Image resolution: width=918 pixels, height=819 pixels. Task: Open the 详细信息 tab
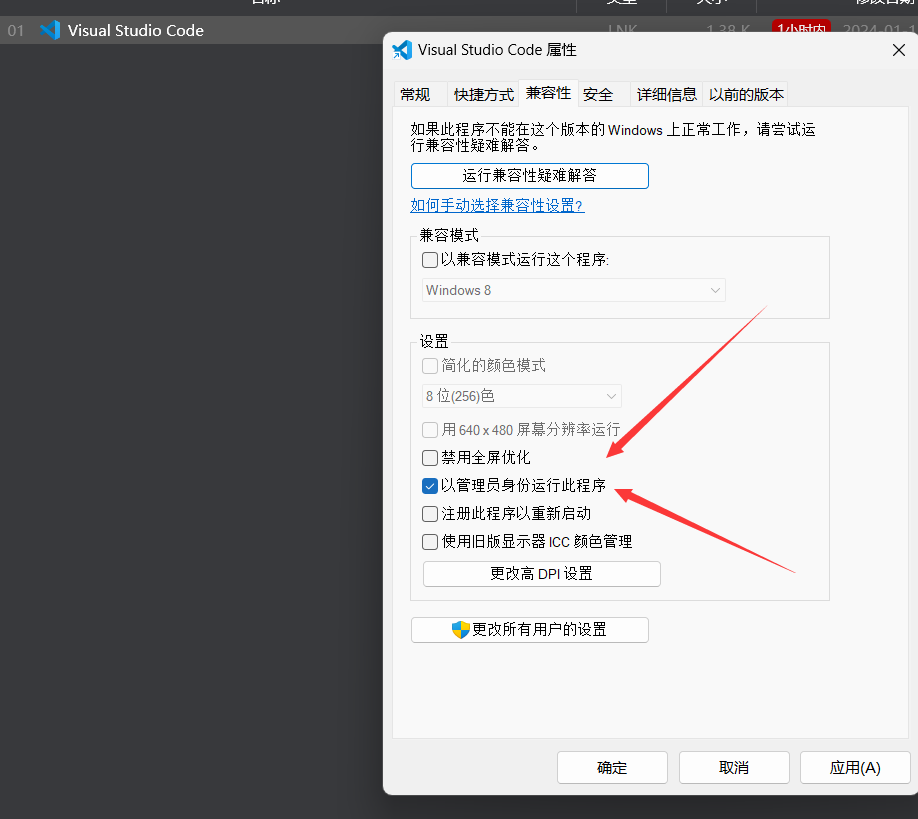pos(666,94)
